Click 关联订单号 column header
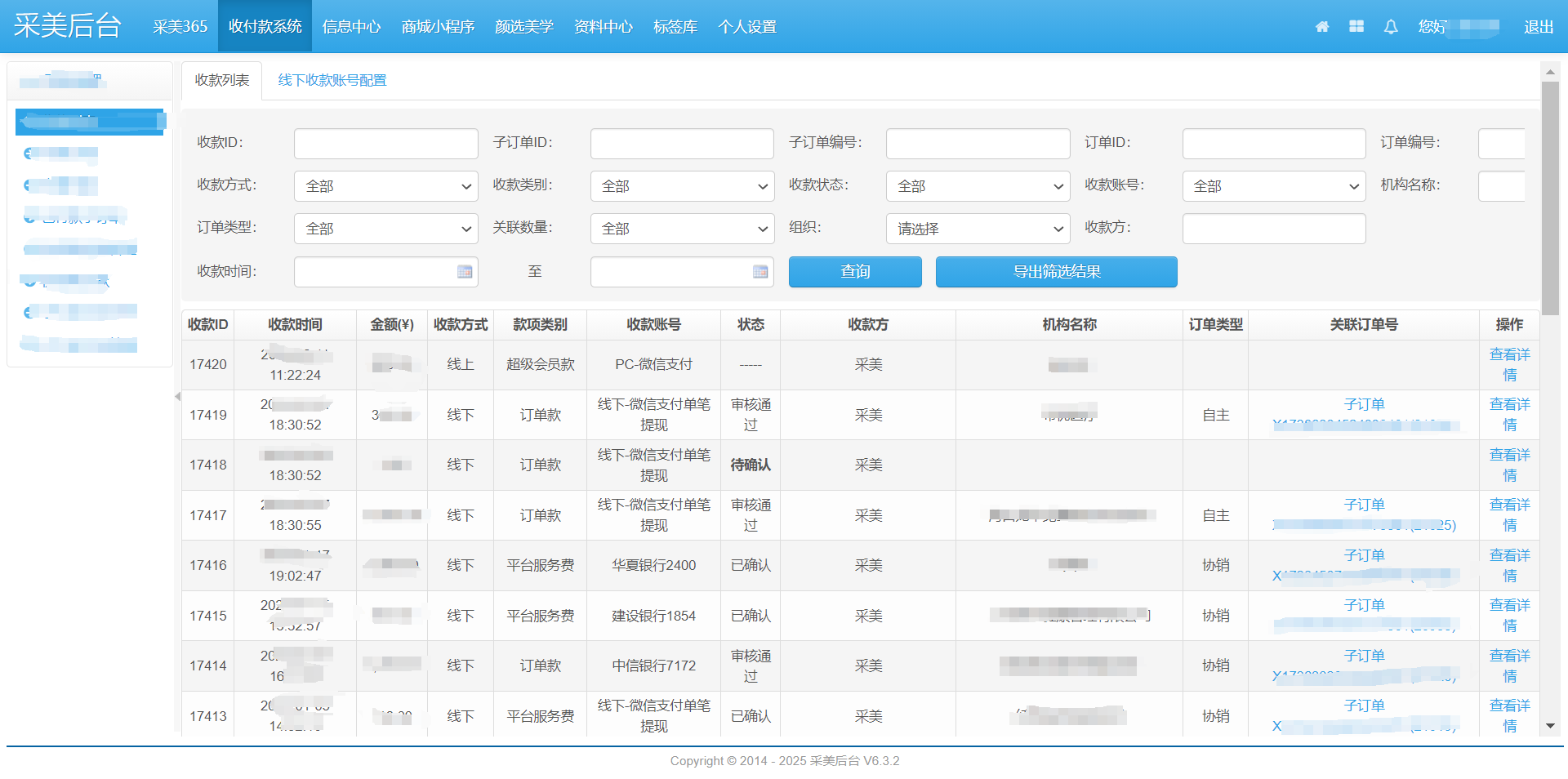1568x779 pixels. click(x=1364, y=325)
